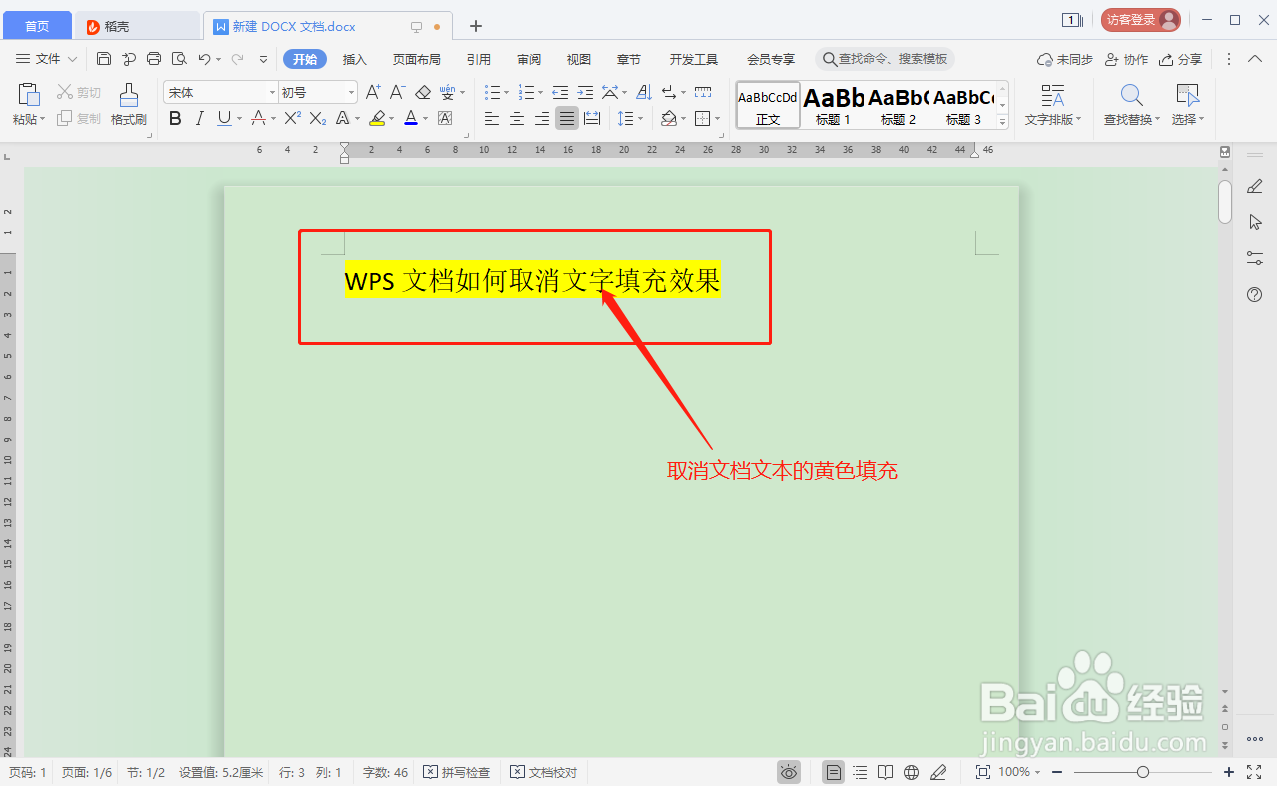Expand the font color dropdown arrow
This screenshot has width=1277, height=786.
pos(426,119)
